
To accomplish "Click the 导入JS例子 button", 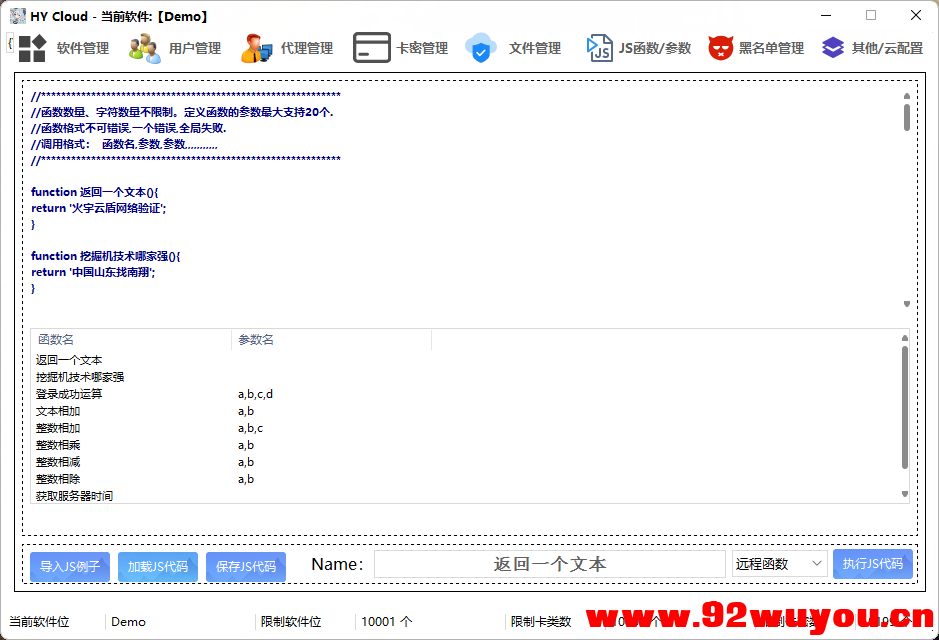I will 69,567.
